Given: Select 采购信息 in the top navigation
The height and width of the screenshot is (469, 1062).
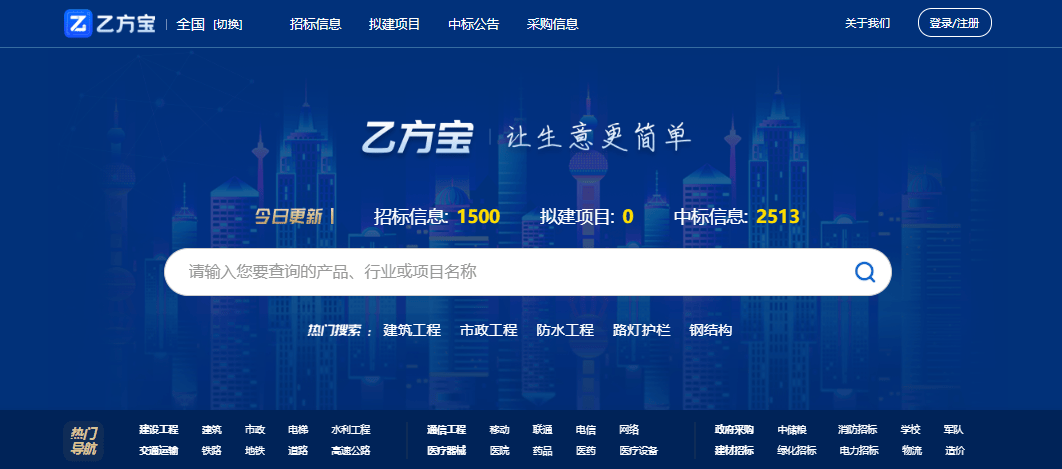Looking at the screenshot, I should point(552,24).
